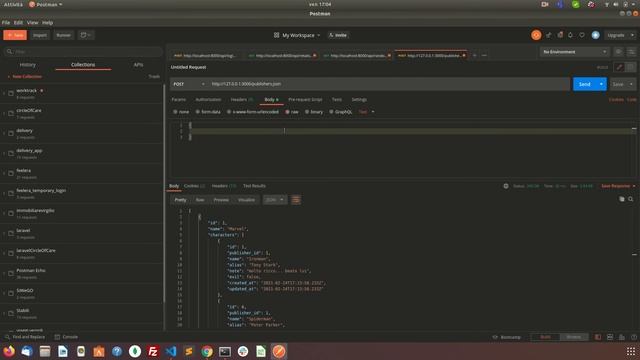Search the response with magnifier icon
This screenshot has height=360, width=640.
pyautogui.click(x=631, y=199)
